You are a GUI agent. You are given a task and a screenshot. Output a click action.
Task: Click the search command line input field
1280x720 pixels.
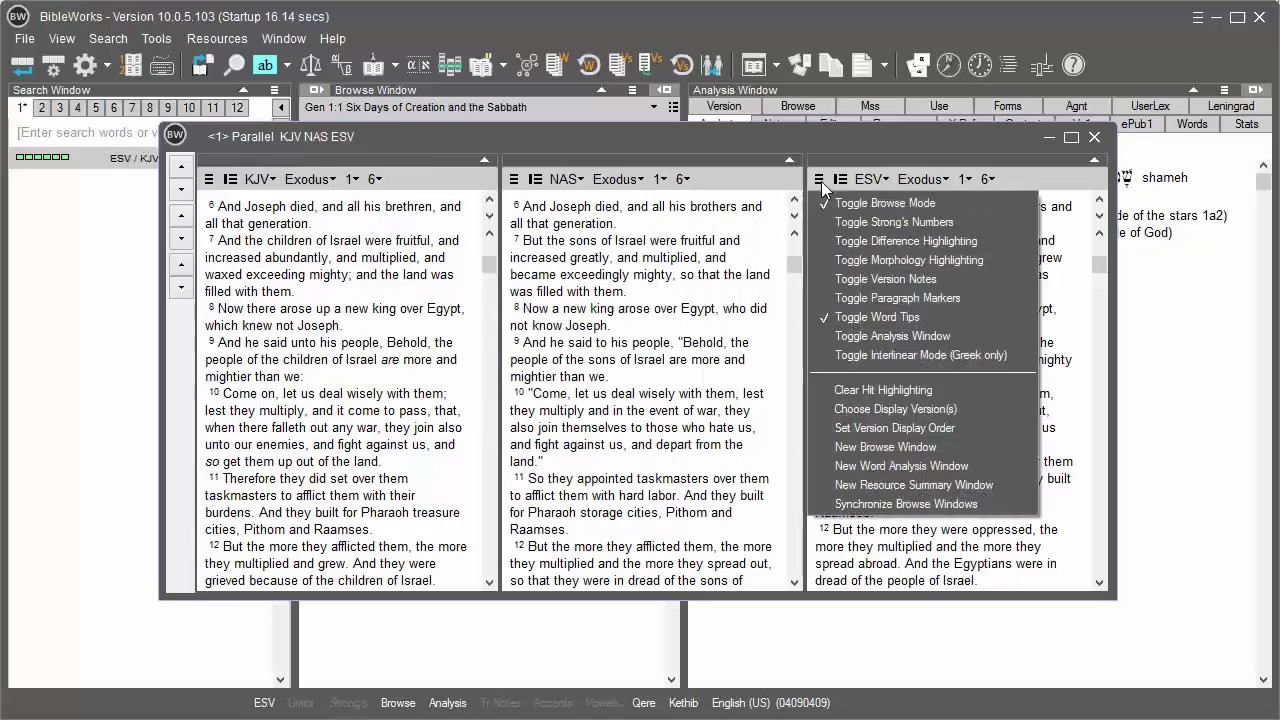pos(88,133)
